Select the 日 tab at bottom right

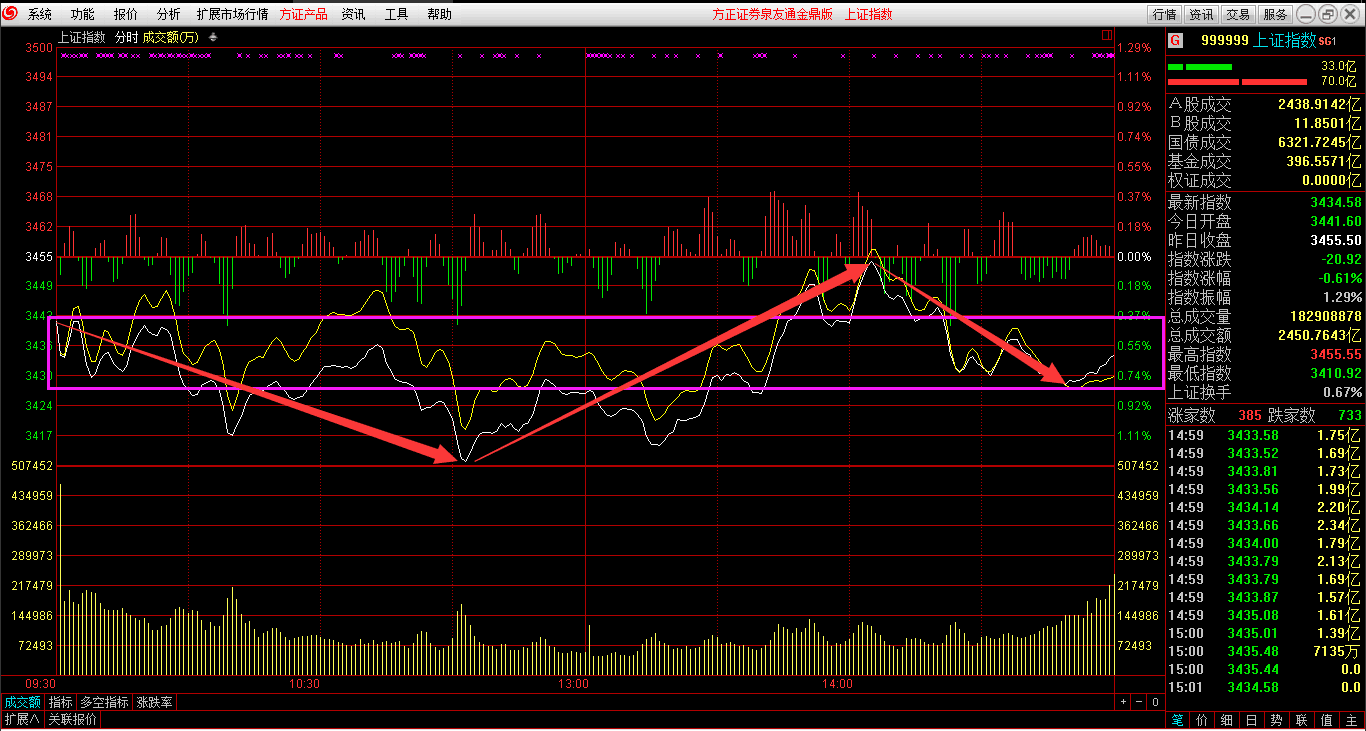[1252, 719]
